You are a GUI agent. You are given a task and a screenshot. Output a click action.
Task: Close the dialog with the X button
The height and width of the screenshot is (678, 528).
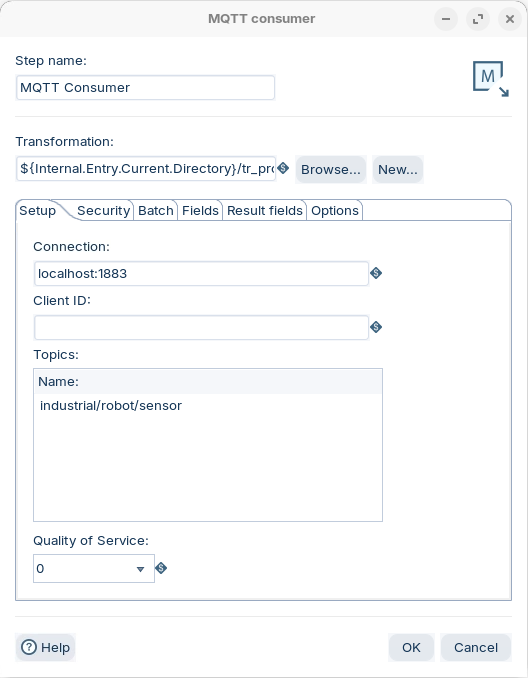coord(510,19)
